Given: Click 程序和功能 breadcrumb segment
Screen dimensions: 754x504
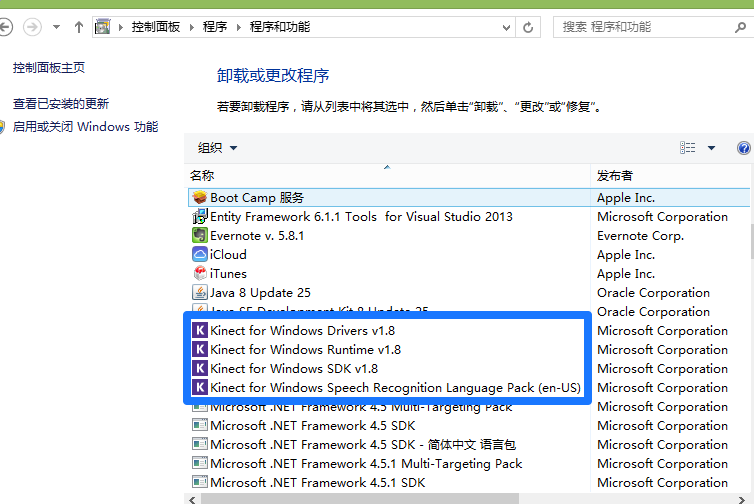Looking at the screenshot, I should [x=279, y=27].
